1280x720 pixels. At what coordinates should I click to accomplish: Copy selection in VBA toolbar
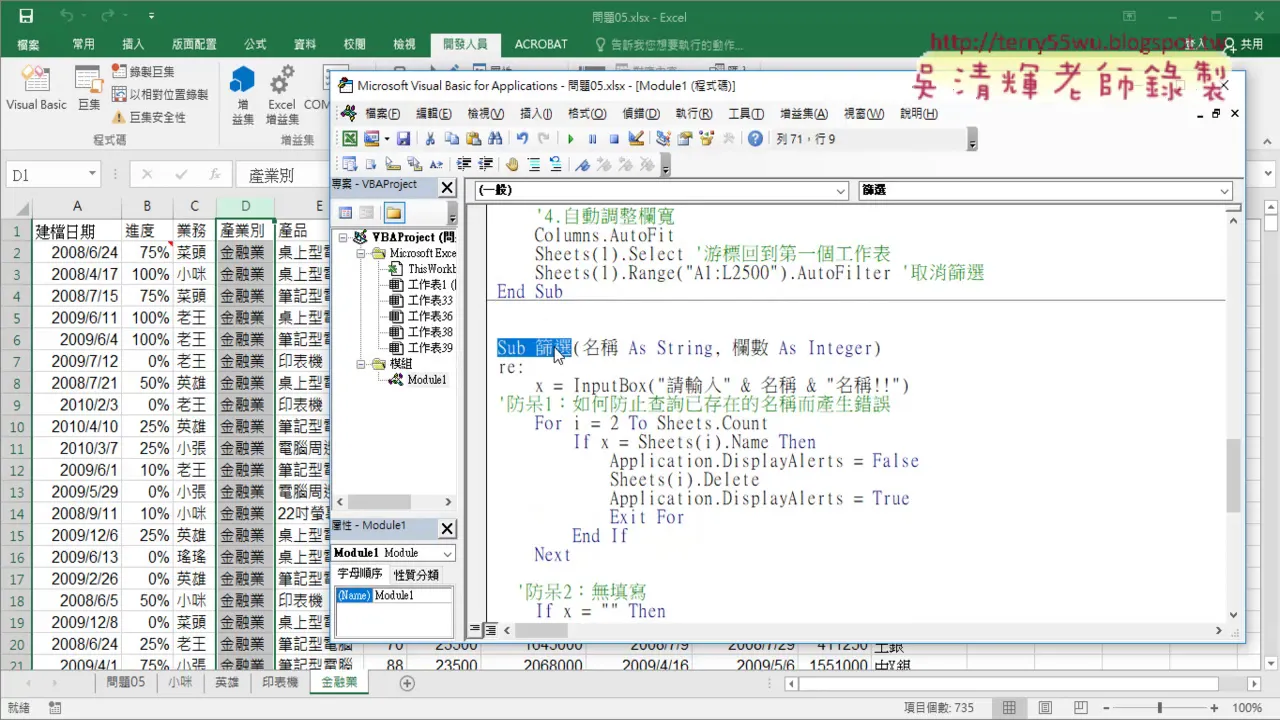click(x=452, y=139)
